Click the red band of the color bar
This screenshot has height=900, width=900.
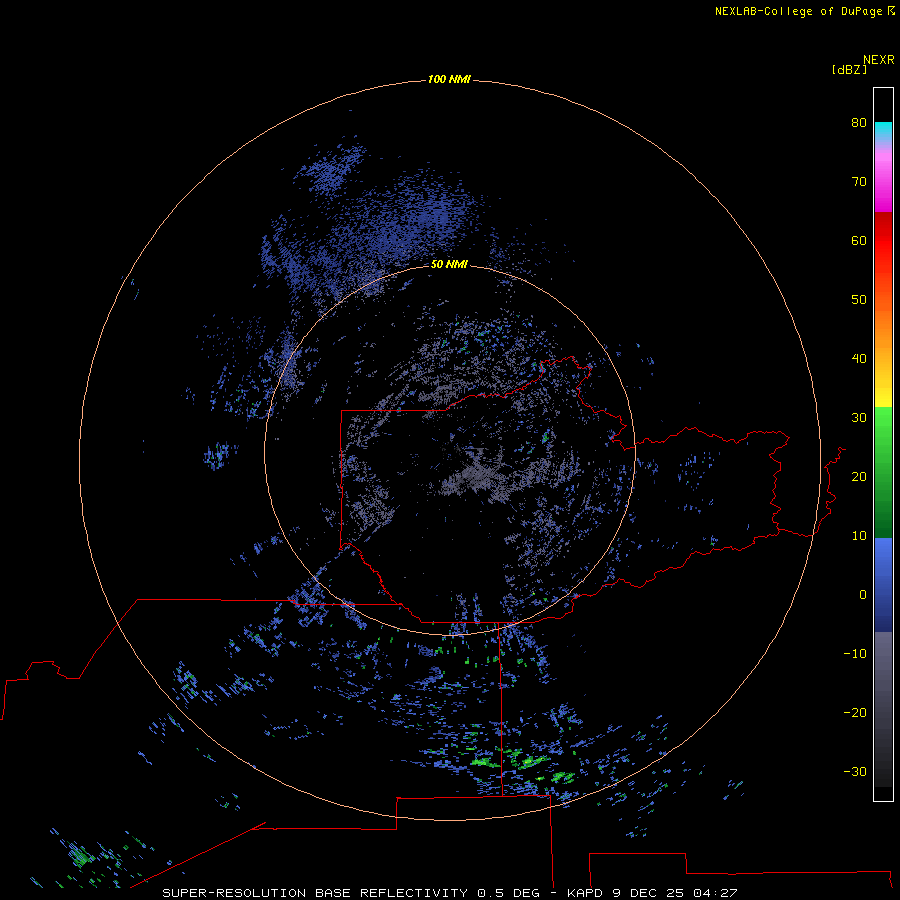(883, 241)
